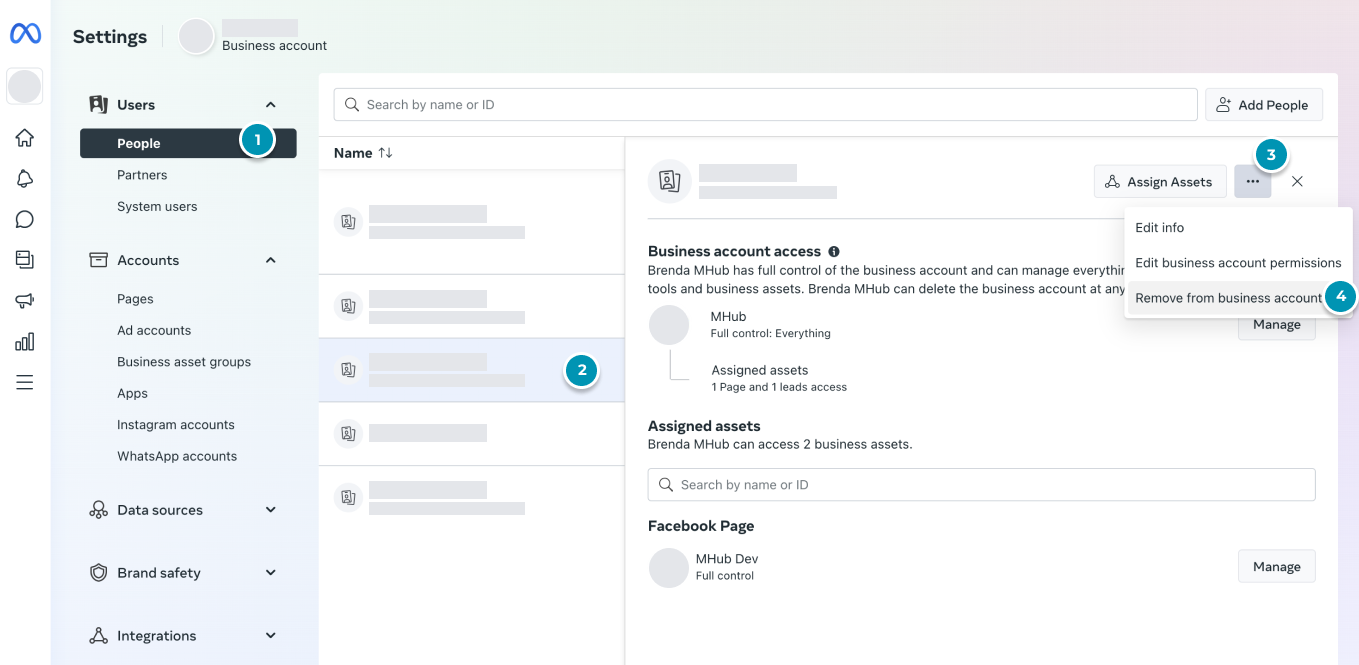Expand the Data sources chevron
1359x665 pixels.
tap(270, 510)
